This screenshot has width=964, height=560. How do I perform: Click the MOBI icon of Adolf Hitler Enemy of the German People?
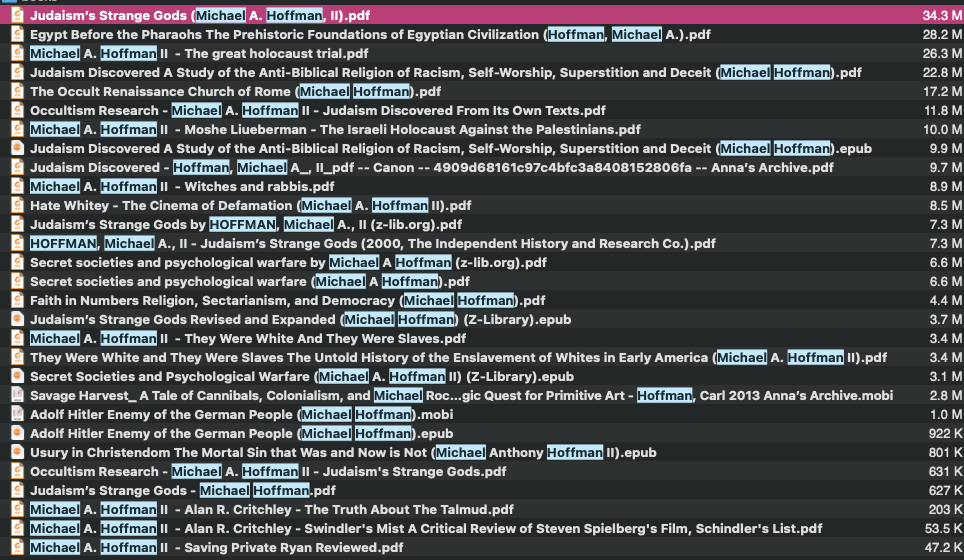point(18,414)
